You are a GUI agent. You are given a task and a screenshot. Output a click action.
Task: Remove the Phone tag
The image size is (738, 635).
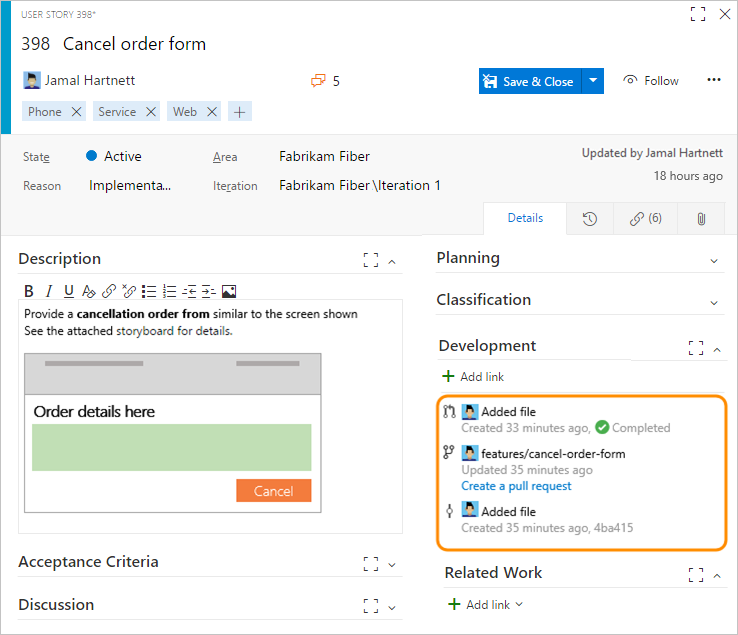[x=76, y=112]
